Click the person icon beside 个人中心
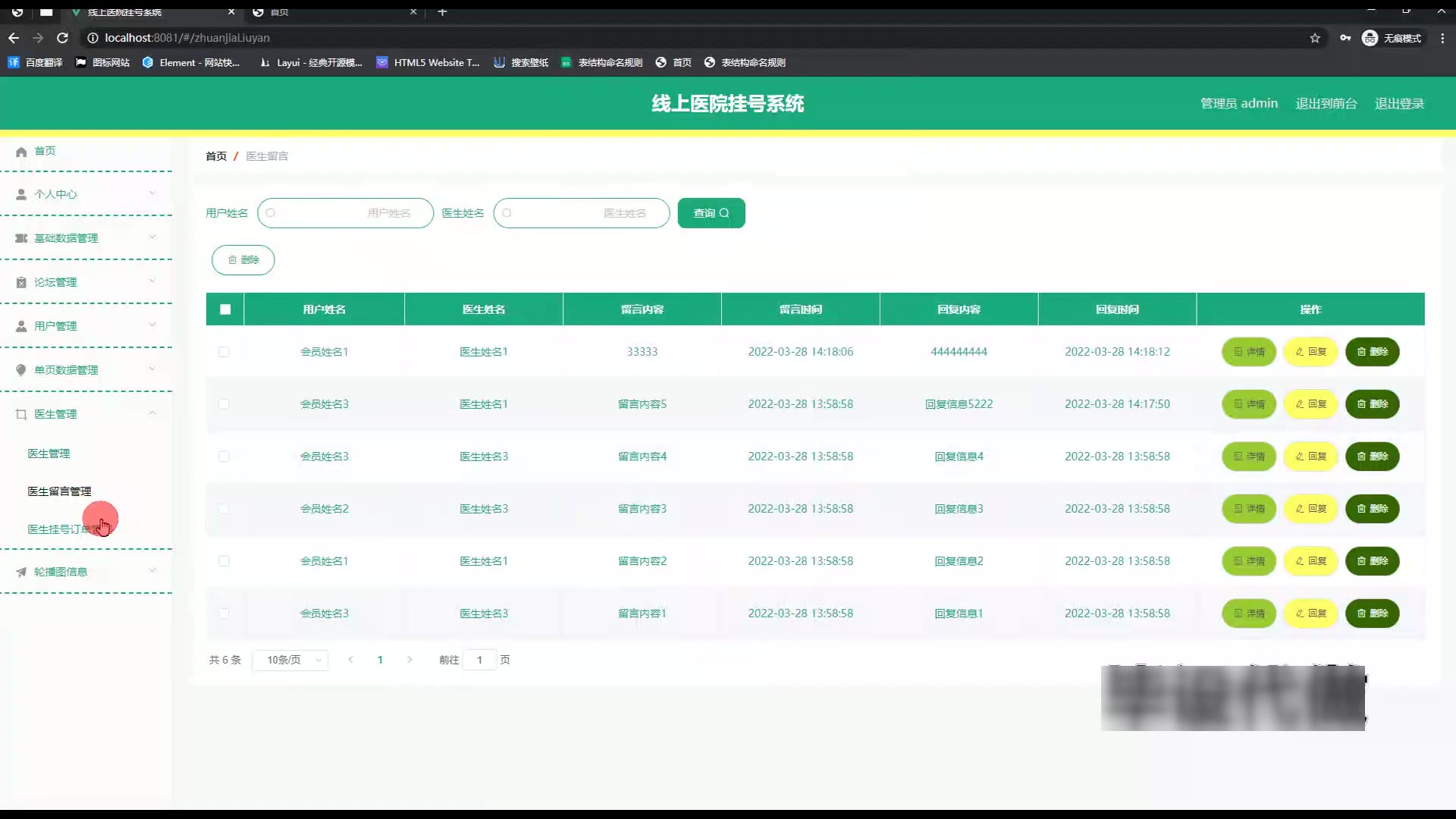The width and height of the screenshot is (1456, 819). 21,195
